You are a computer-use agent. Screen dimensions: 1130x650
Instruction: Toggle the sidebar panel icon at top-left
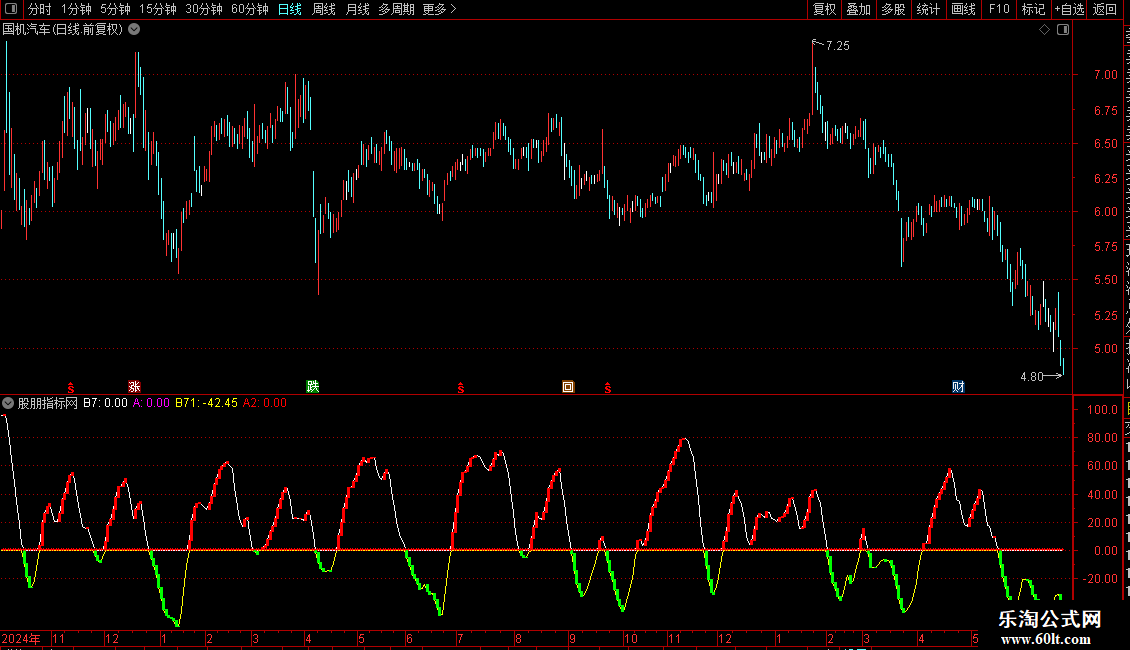(11, 9)
